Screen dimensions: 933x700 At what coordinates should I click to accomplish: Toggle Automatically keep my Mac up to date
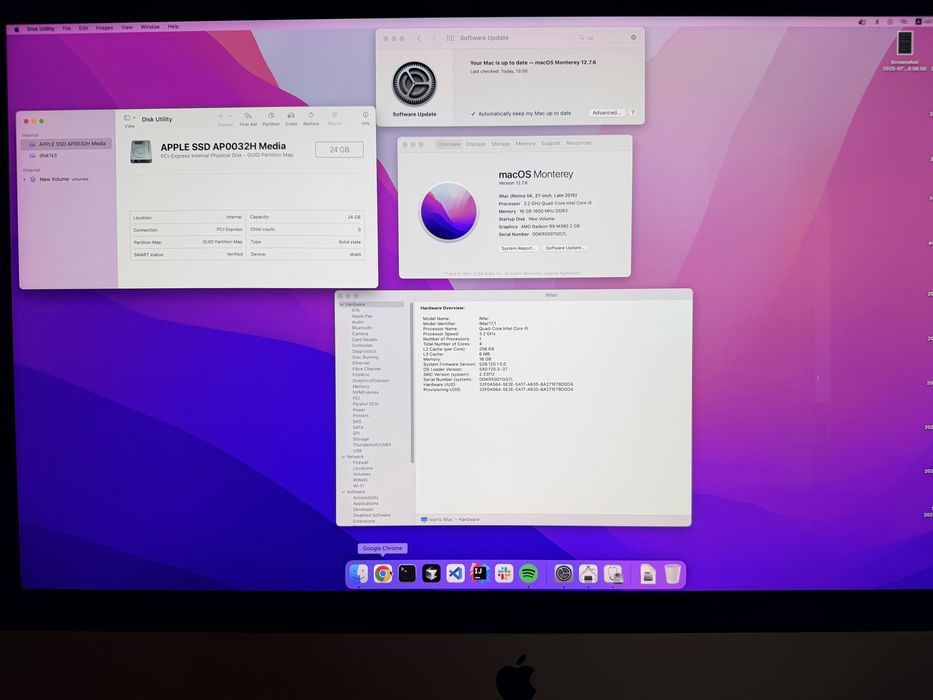pyautogui.click(x=473, y=114)
